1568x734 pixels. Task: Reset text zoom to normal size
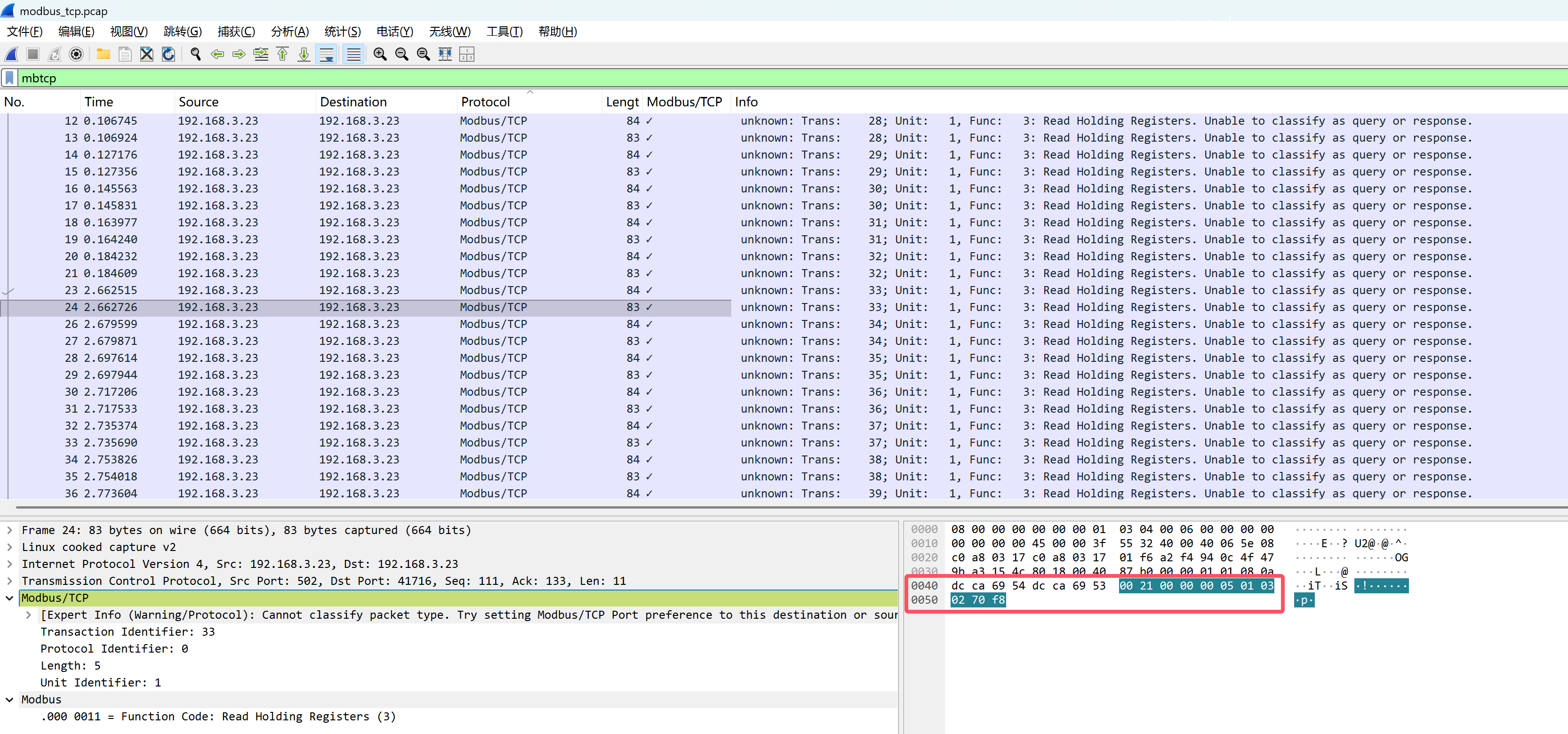coord(424,54)
